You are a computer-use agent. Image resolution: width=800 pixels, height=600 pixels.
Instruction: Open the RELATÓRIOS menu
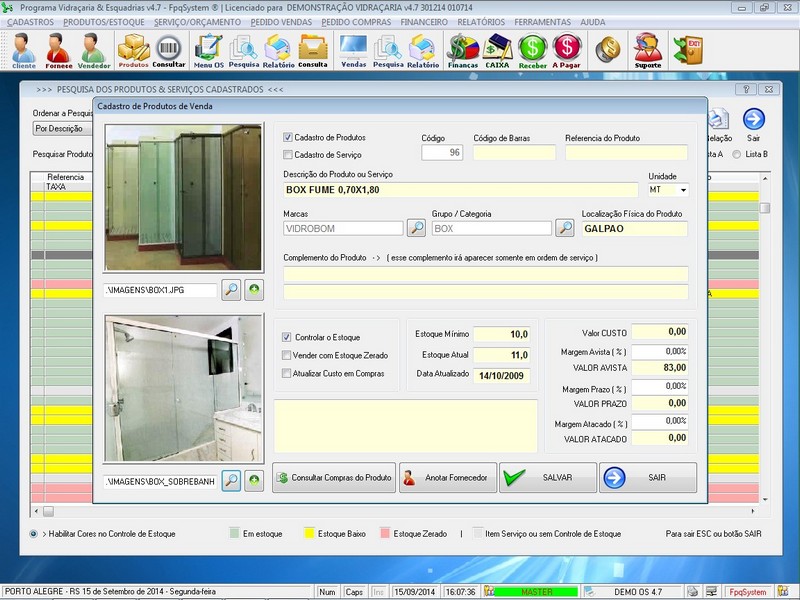tap(481, 22)
